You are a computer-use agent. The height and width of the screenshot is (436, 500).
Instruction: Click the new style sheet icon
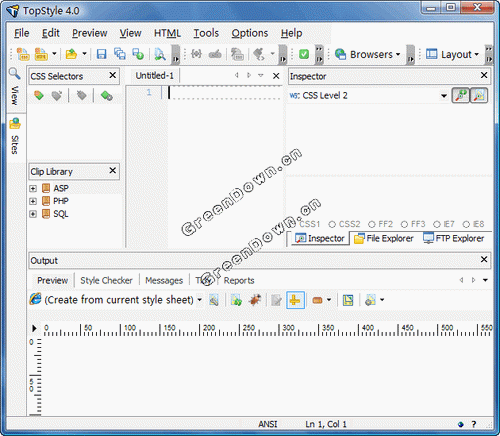(23, 54)
